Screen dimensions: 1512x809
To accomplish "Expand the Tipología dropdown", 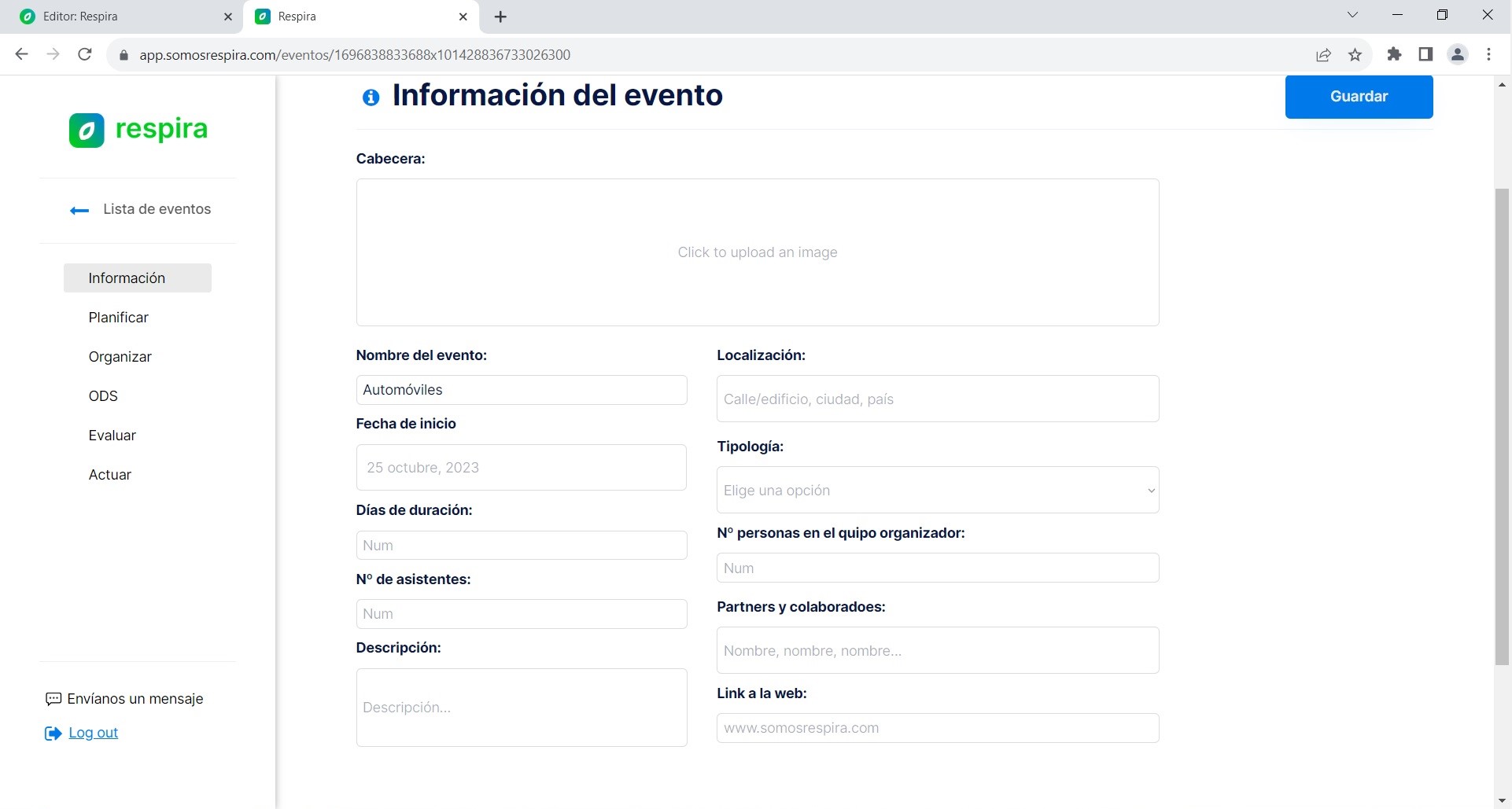I will [x=938, y=490].
